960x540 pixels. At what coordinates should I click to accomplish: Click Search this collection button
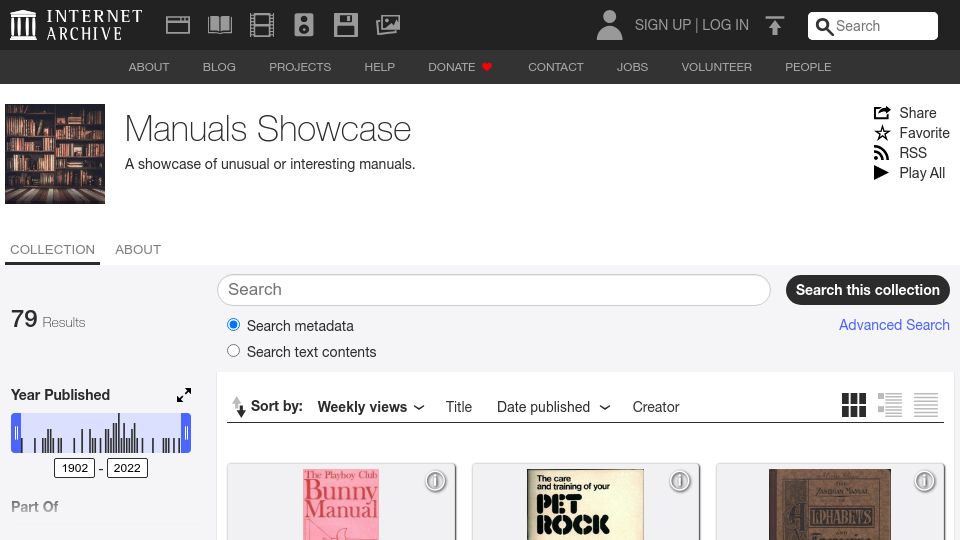click(x=868, y=290)
